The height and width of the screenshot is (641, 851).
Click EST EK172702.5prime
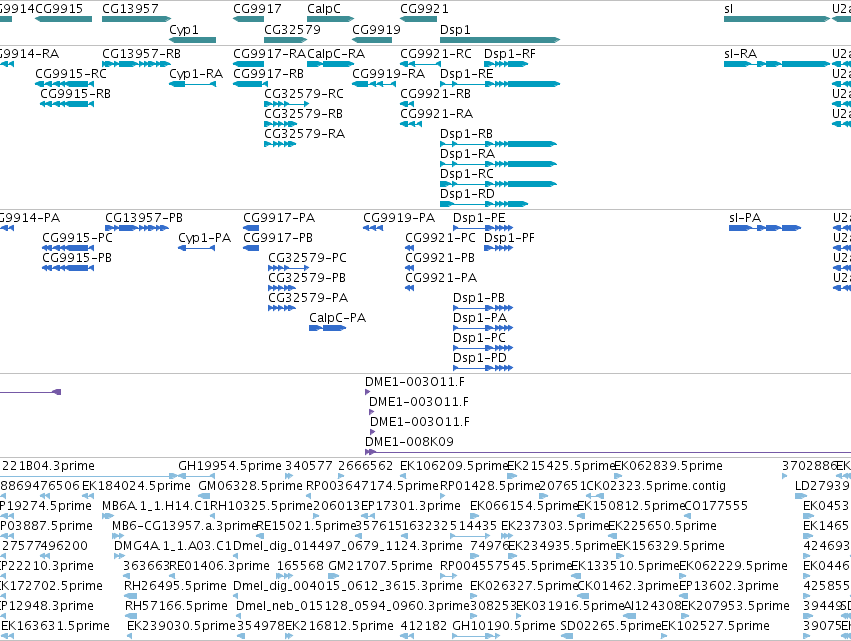pos(3,596)
